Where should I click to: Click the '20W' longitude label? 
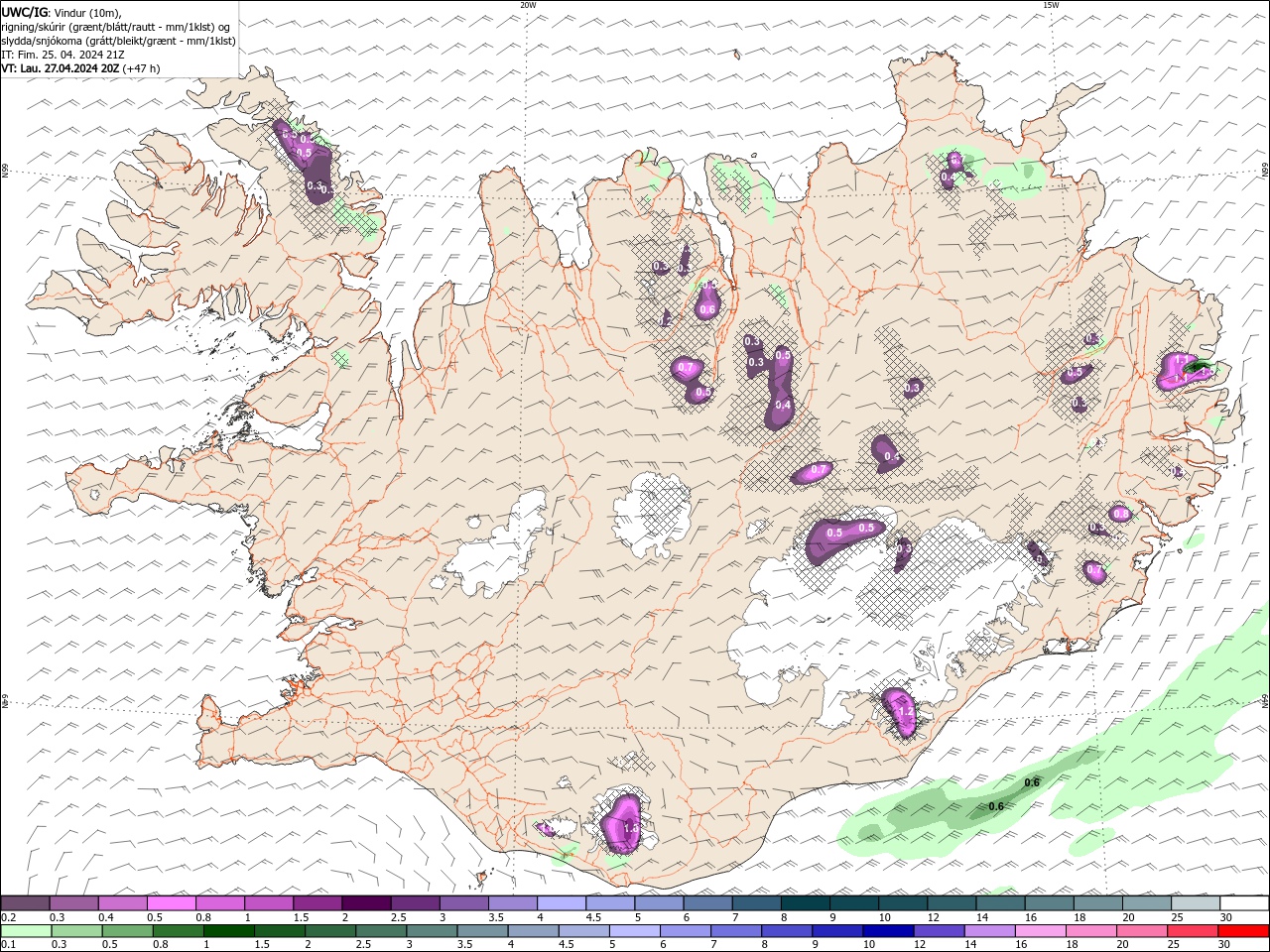[528, 5]
